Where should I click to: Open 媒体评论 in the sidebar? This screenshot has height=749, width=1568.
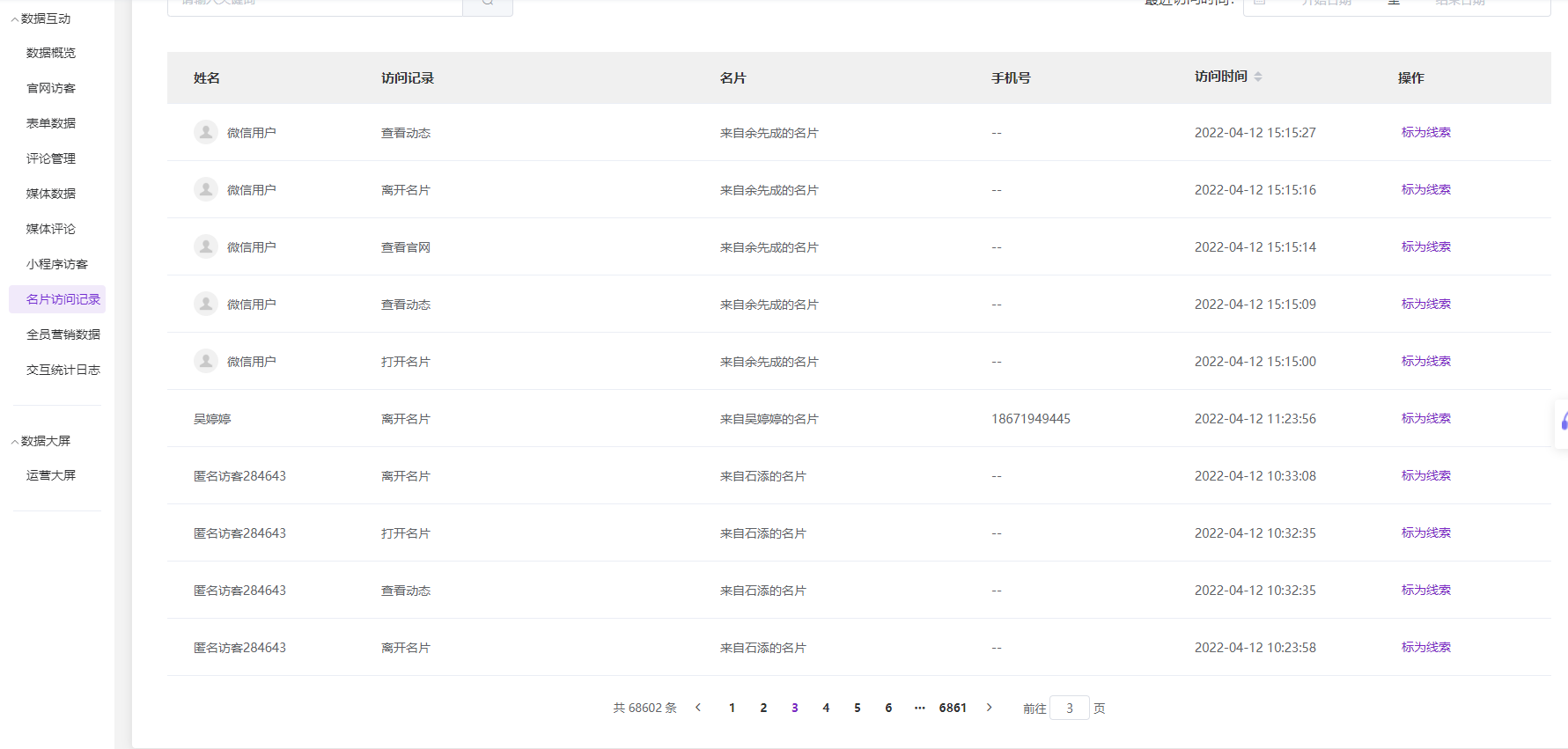[x=51, y=229]
